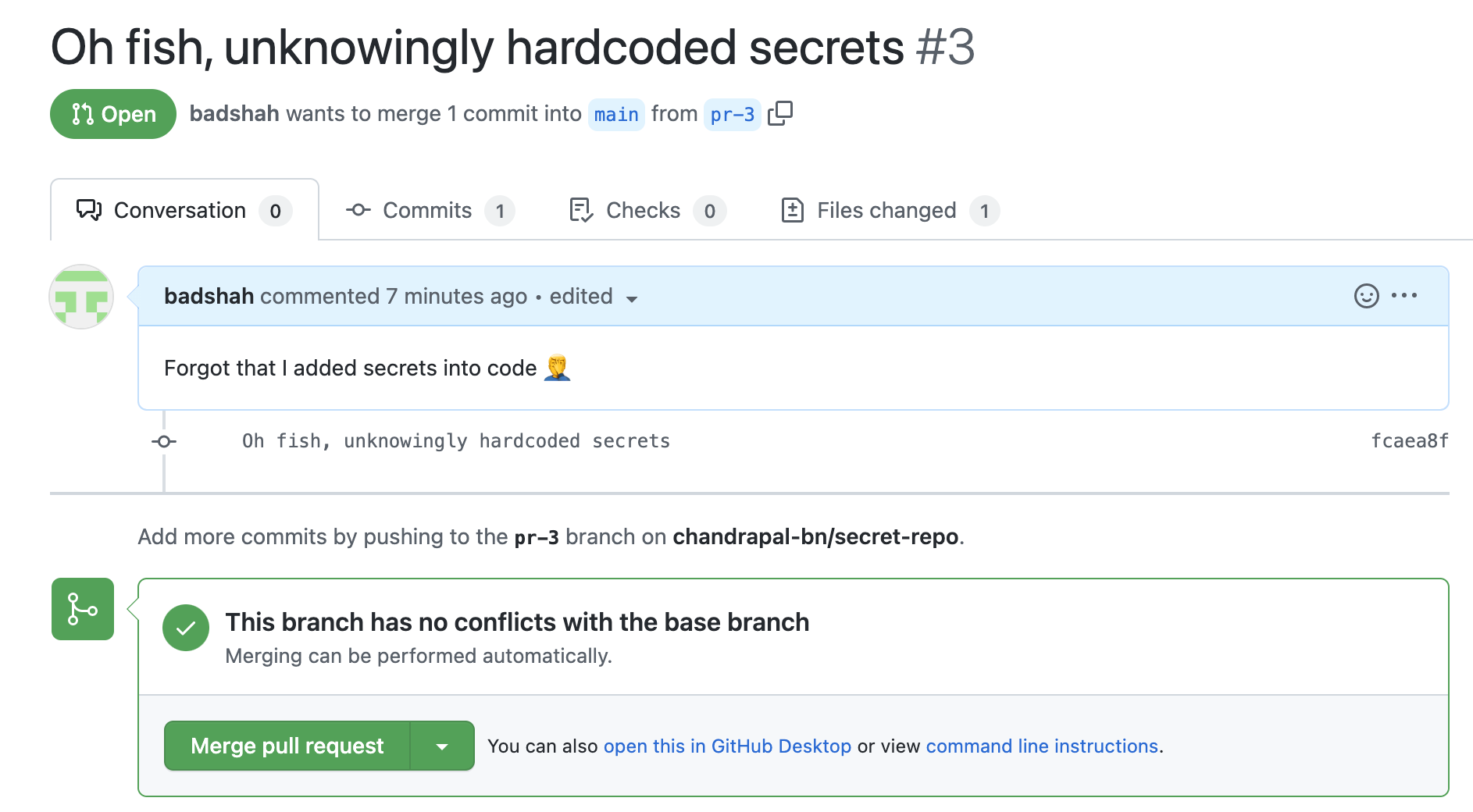Add a reaction emoji to badshah's comment
The image size is (1473, 812).
[1364, 296]
